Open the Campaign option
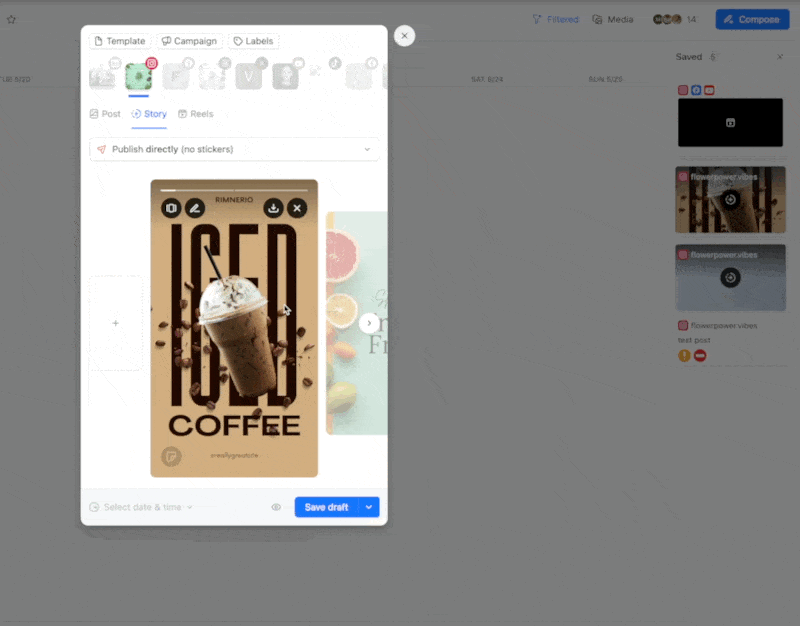This screenshot has height=626, width=800. coord(189,41)
